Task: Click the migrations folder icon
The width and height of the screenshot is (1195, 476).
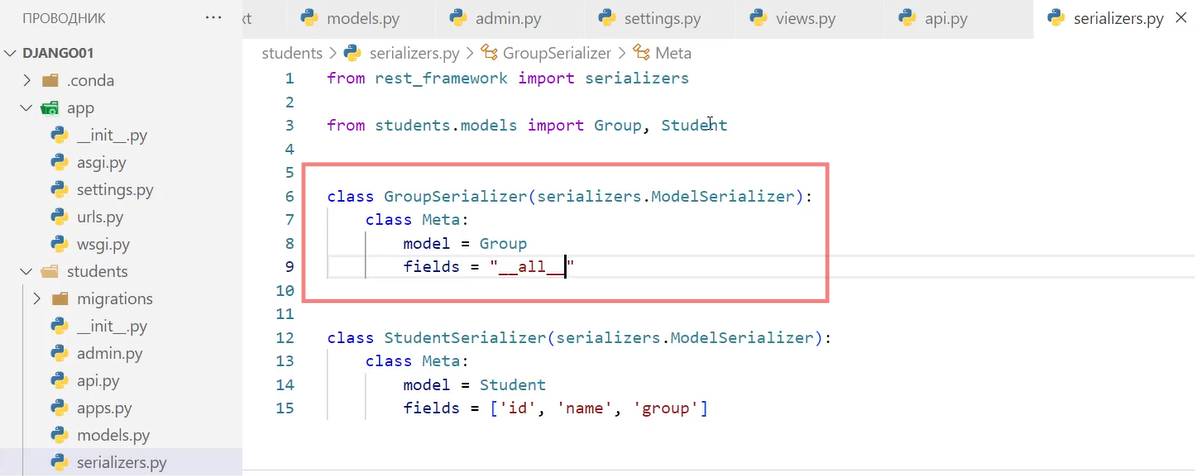Action: click(59, 298)
